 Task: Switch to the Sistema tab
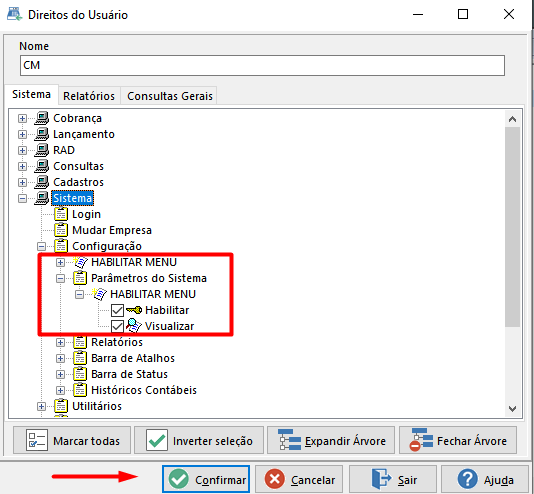[x=31, y=94]
